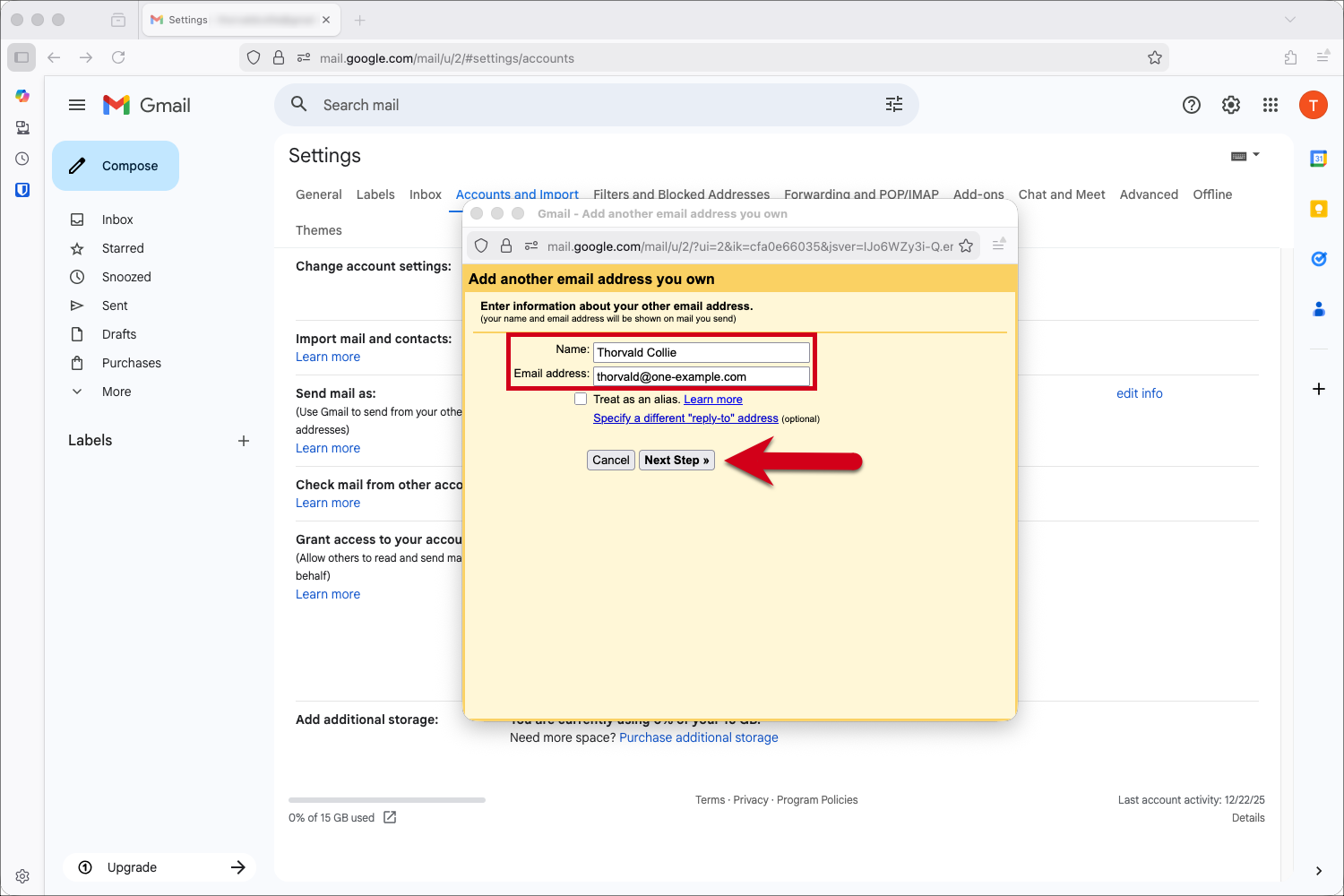Open the Bitwarden extension in the browser sidebar
1344x896 pixels.
(22, 189)
